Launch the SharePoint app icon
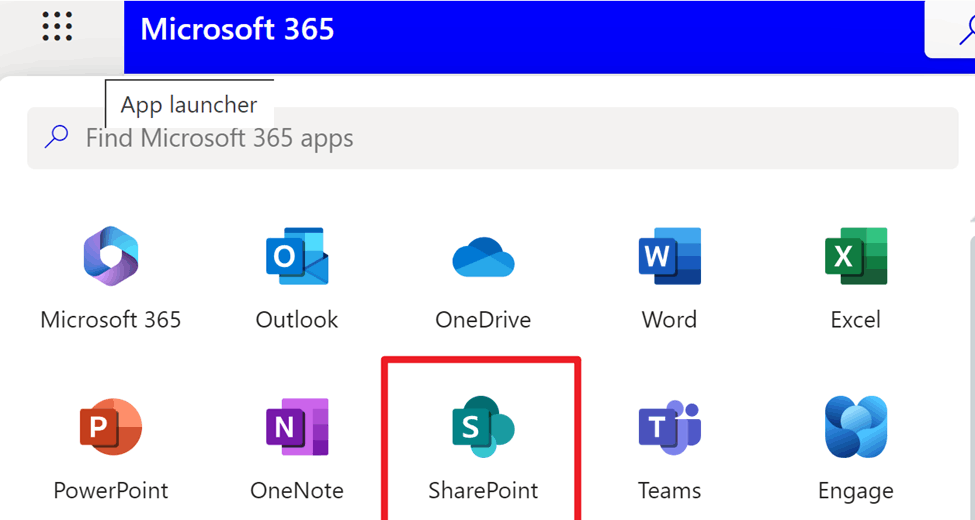Screen dimensions: 975x520 click(x=483, y=427)
